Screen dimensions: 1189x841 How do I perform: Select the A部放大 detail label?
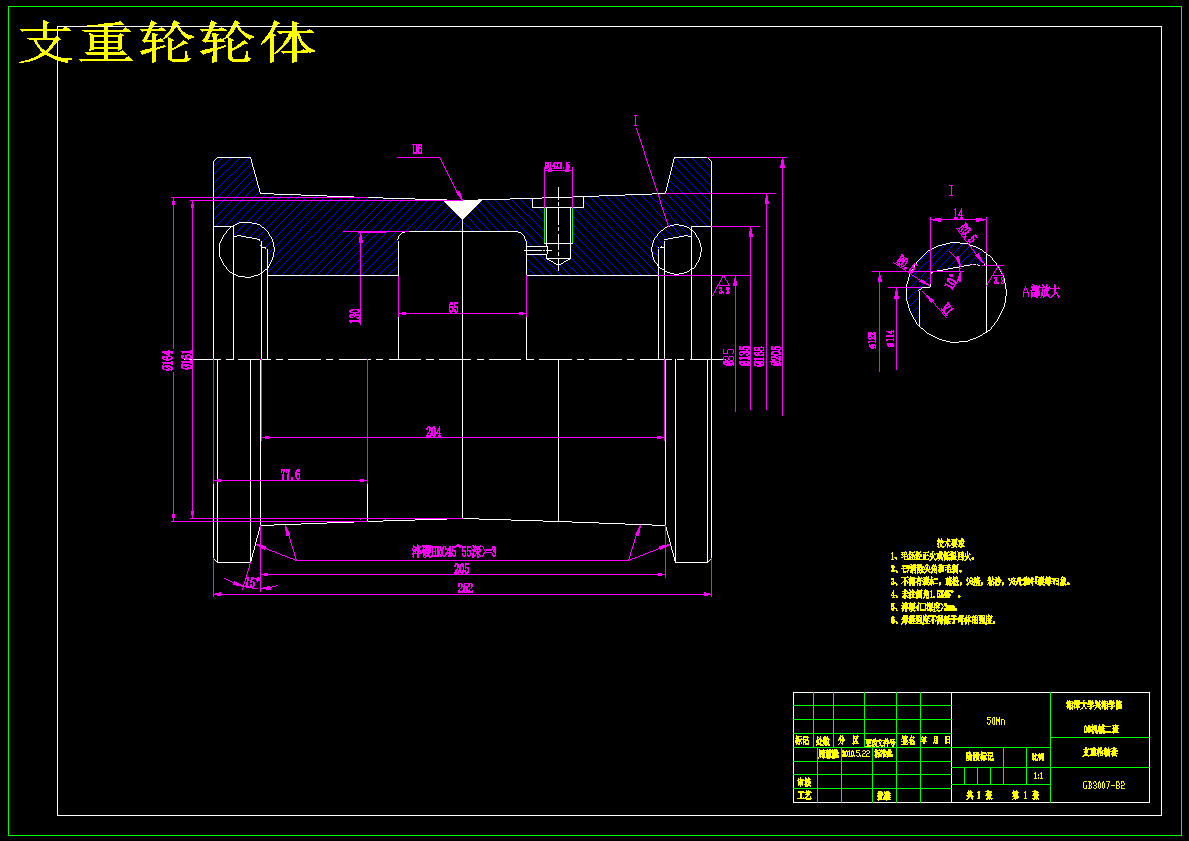coord(1040,291)
